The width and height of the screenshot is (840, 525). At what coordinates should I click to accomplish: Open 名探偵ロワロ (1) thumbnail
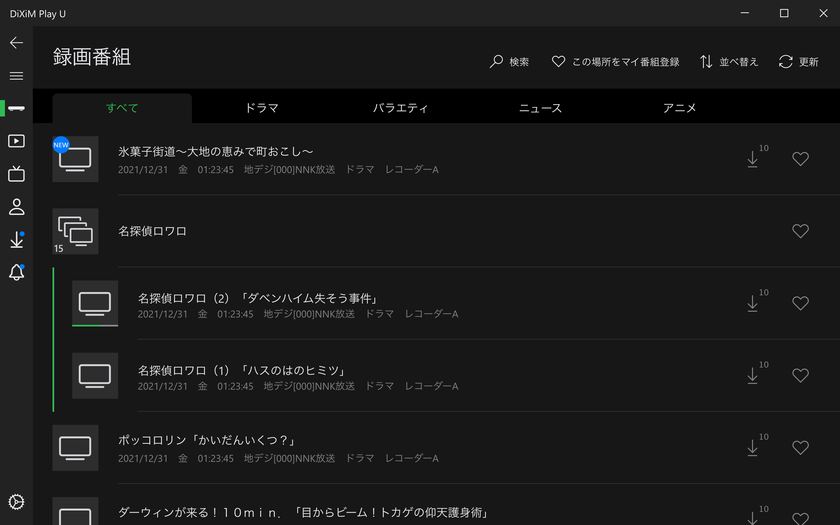[x=95, y=376]
